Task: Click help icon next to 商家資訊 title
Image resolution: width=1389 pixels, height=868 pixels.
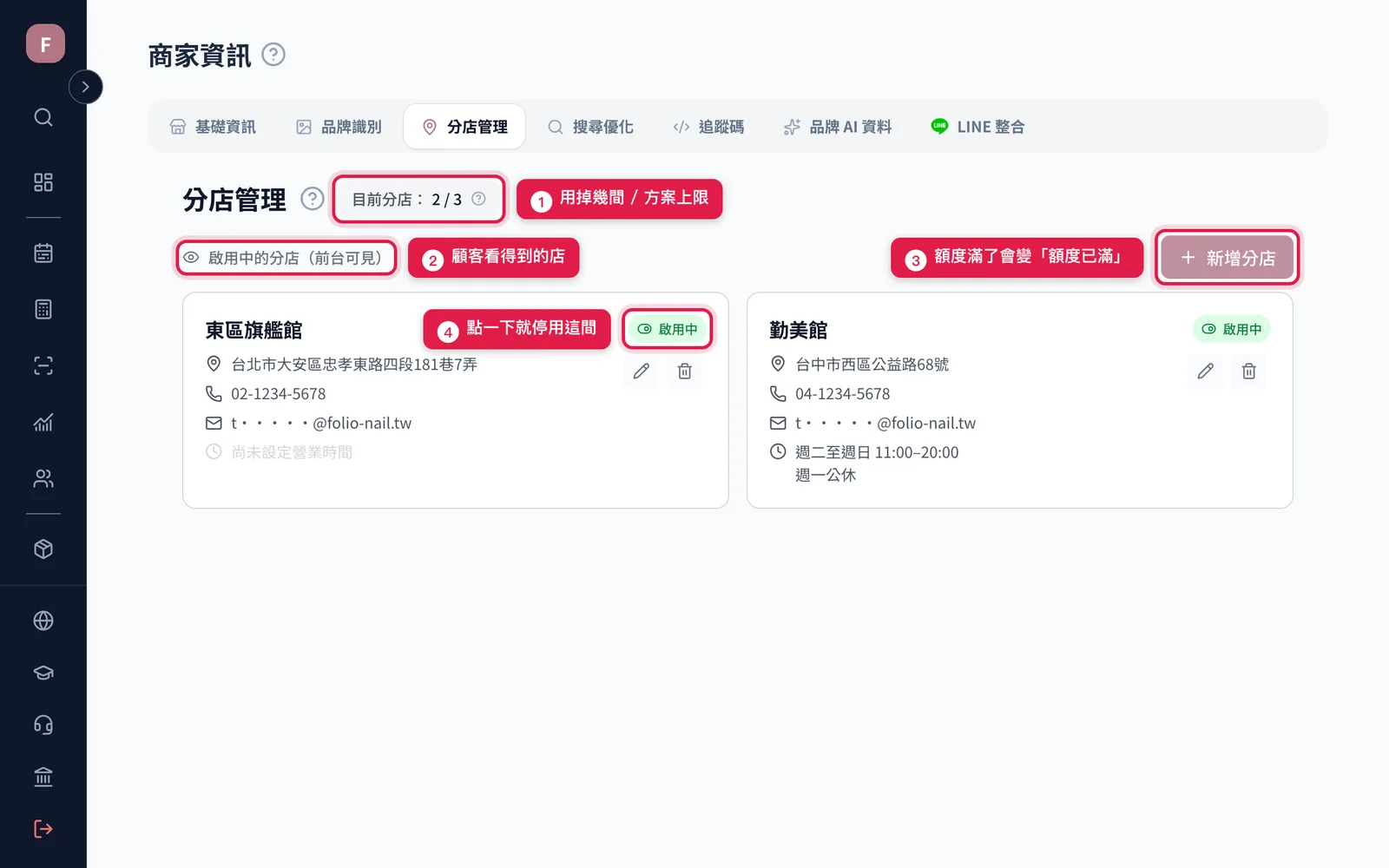Action: click(x=273, y=55)
